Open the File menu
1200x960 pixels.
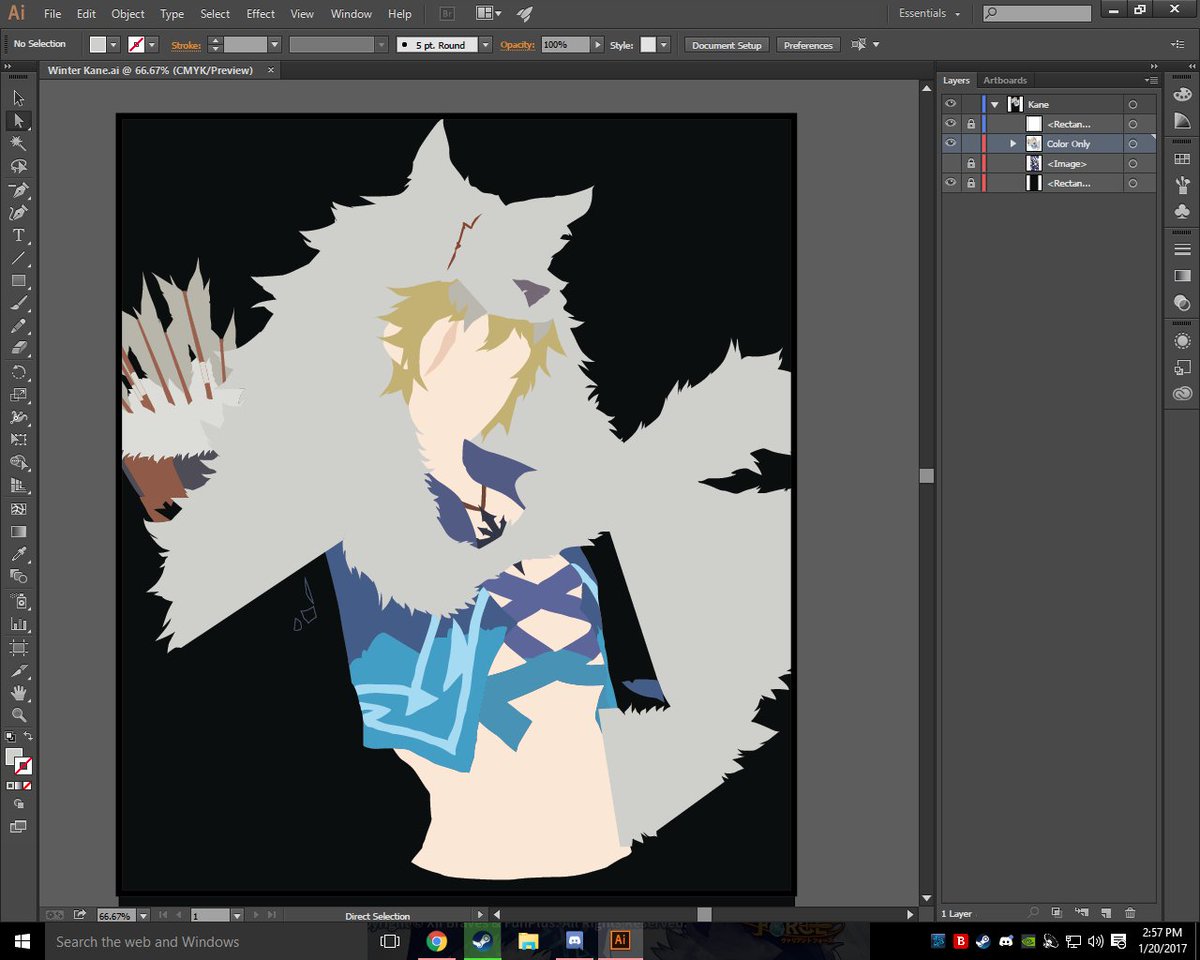(52, 14)
